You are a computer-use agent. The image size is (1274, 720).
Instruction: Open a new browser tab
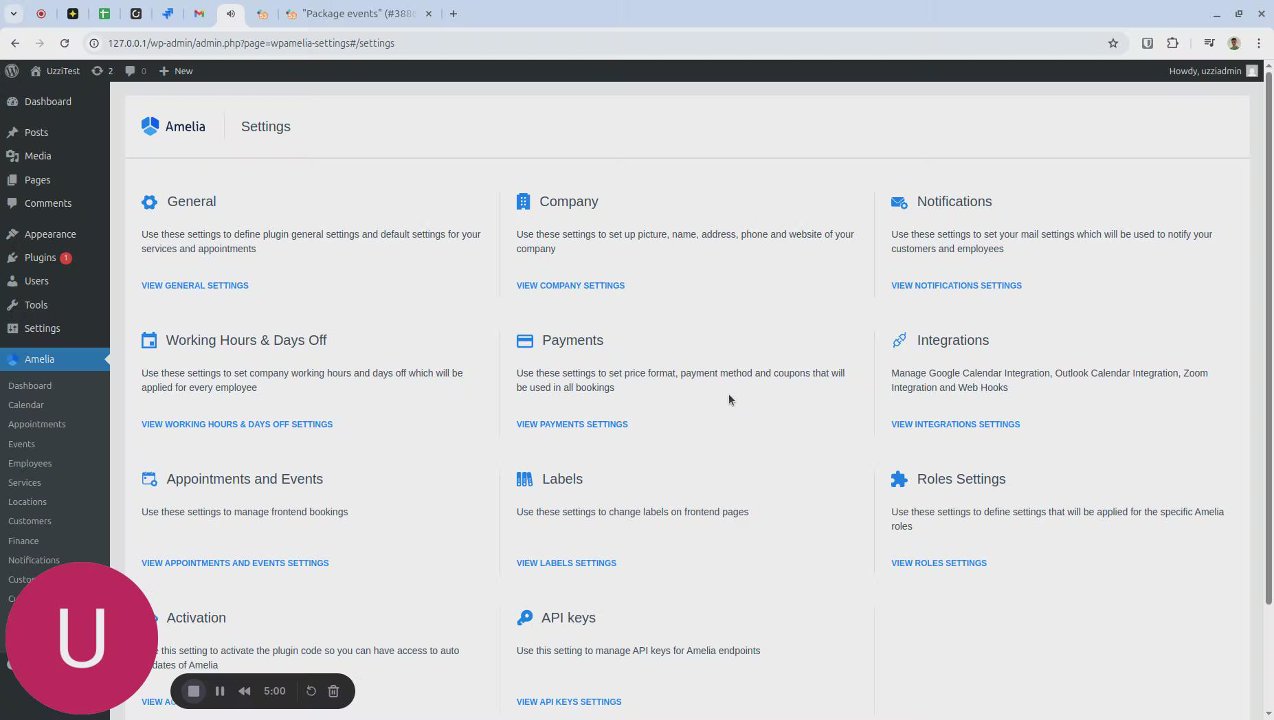pos(453,14)
